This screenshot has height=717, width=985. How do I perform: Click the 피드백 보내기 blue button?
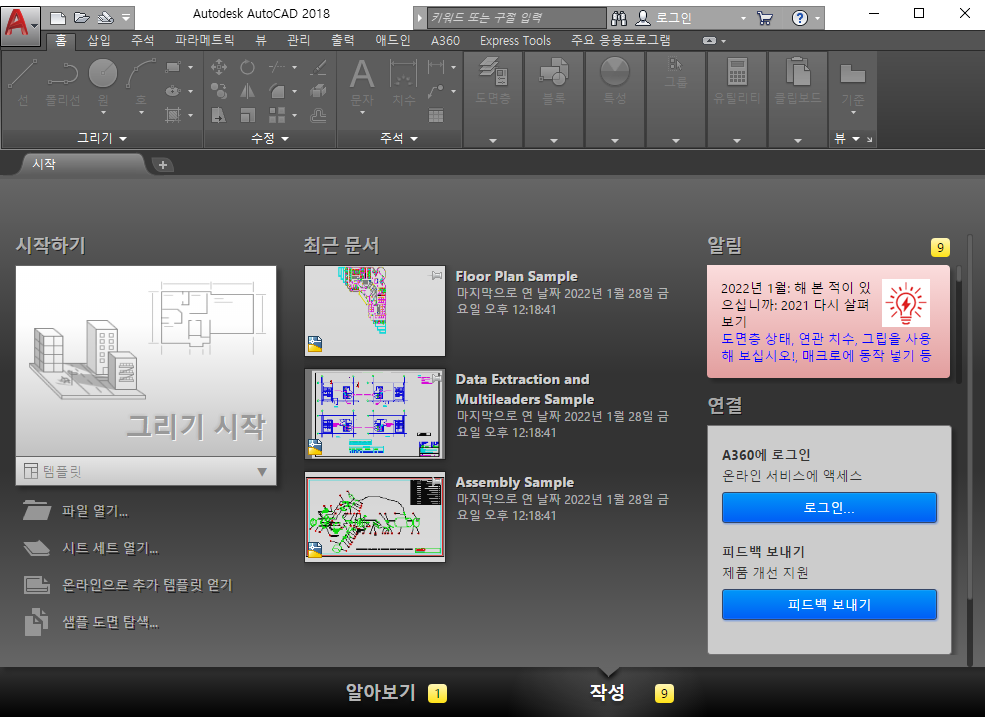click(829, 604)
